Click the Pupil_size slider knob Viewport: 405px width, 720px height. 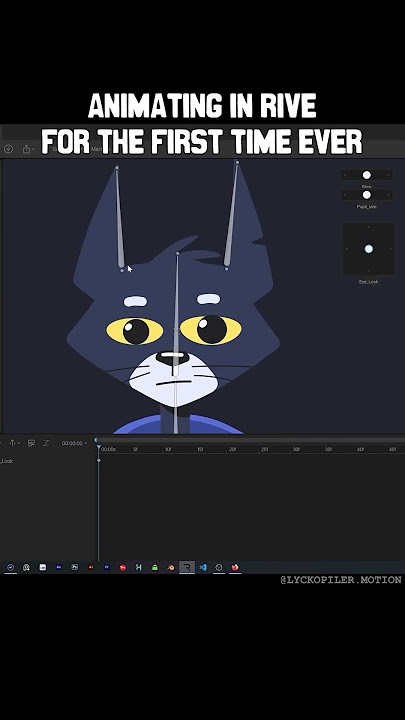[366, 195]
